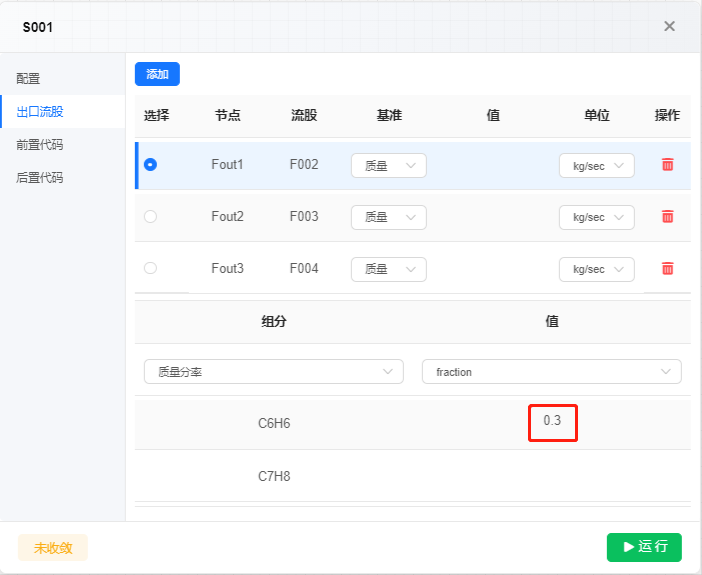
Task: Click the F004 stream cell
Action: (304, 269)
